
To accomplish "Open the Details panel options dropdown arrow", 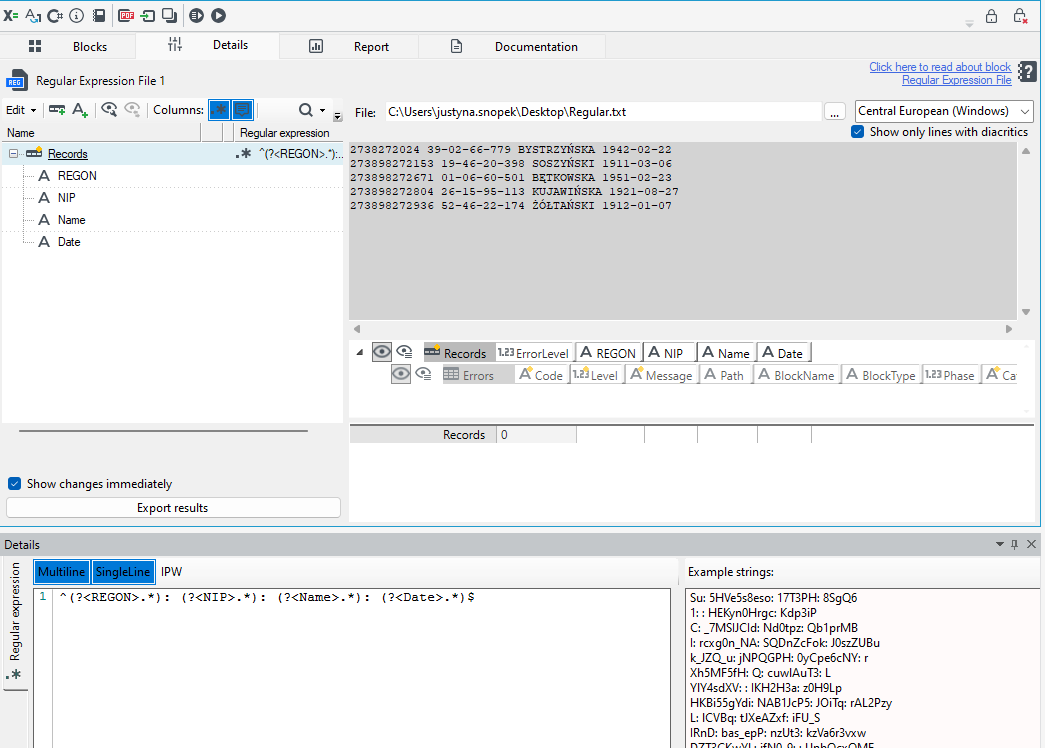I will pyautogui.click(x=1000, y=544).
